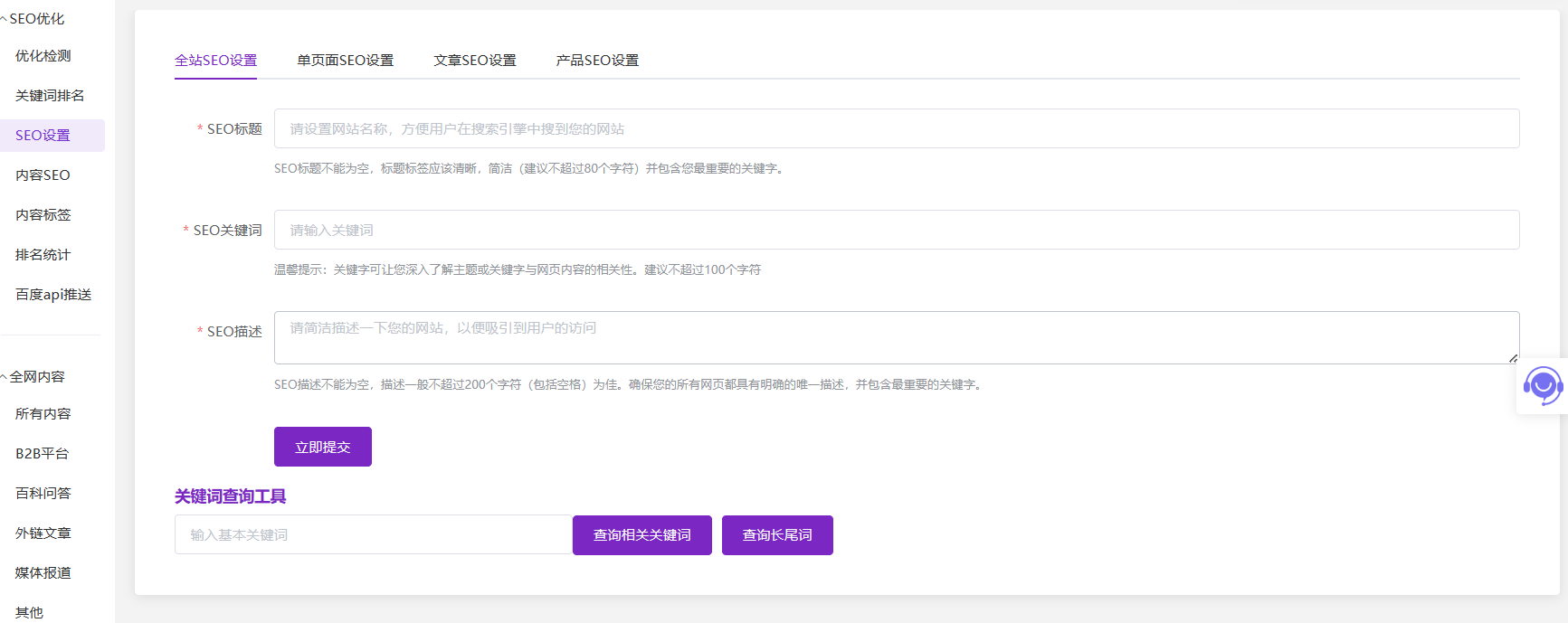Grab the SEO描述 textarea resize handle
This screenshot has width=1568, height=623.
pyautogui.click(x=1513, y=358)
